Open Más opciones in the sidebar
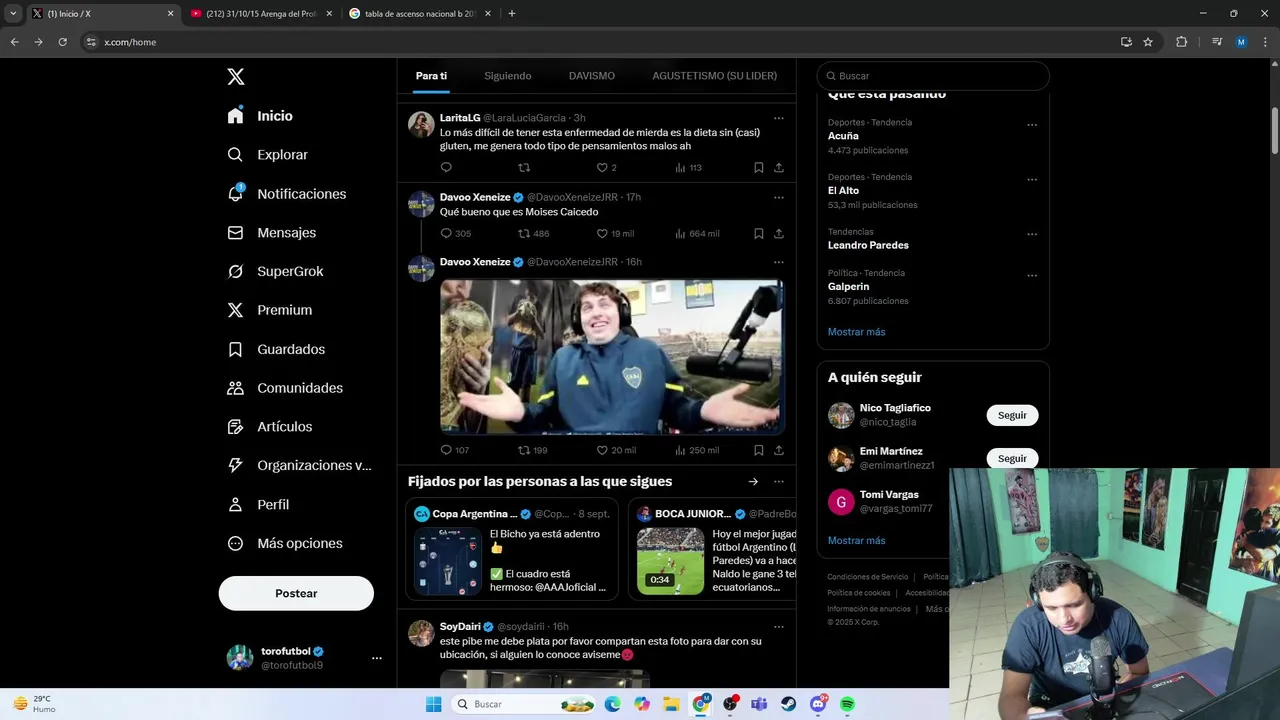 tap(285, 543)
